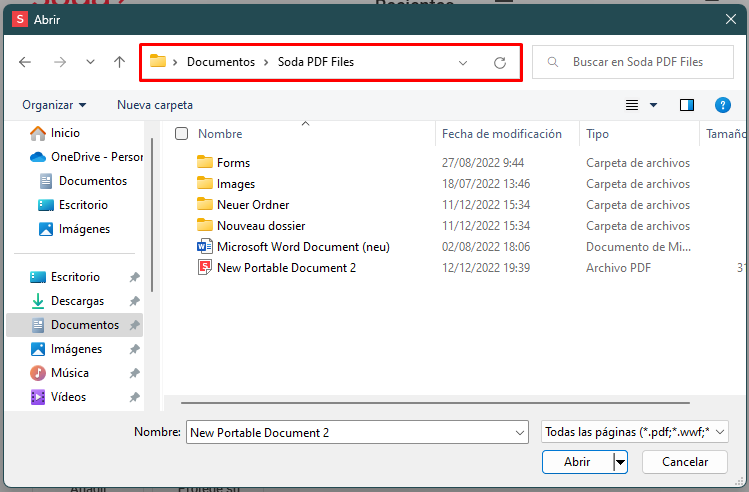Click the Abrir button

(x=577, y=462)
